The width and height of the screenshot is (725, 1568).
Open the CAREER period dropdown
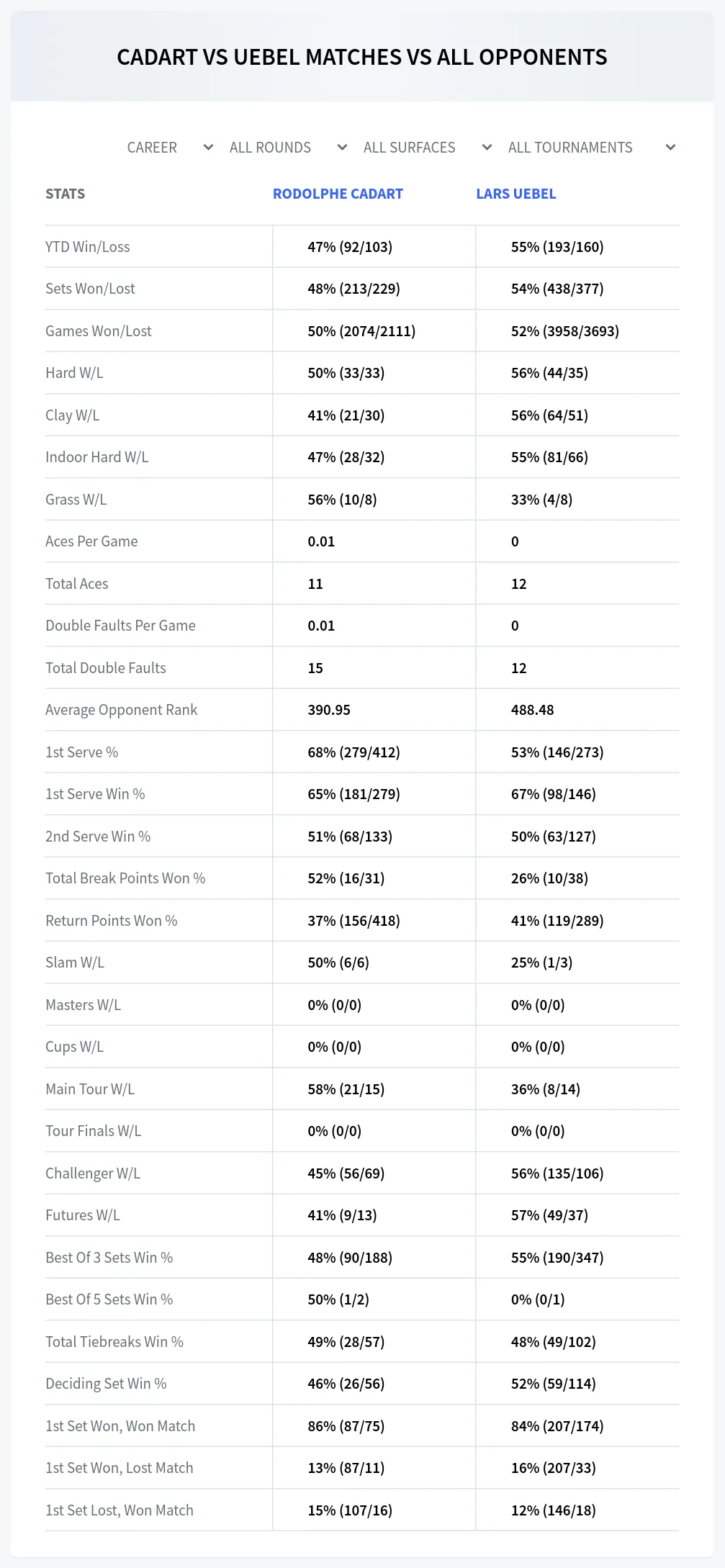click(x=171, y=148)
